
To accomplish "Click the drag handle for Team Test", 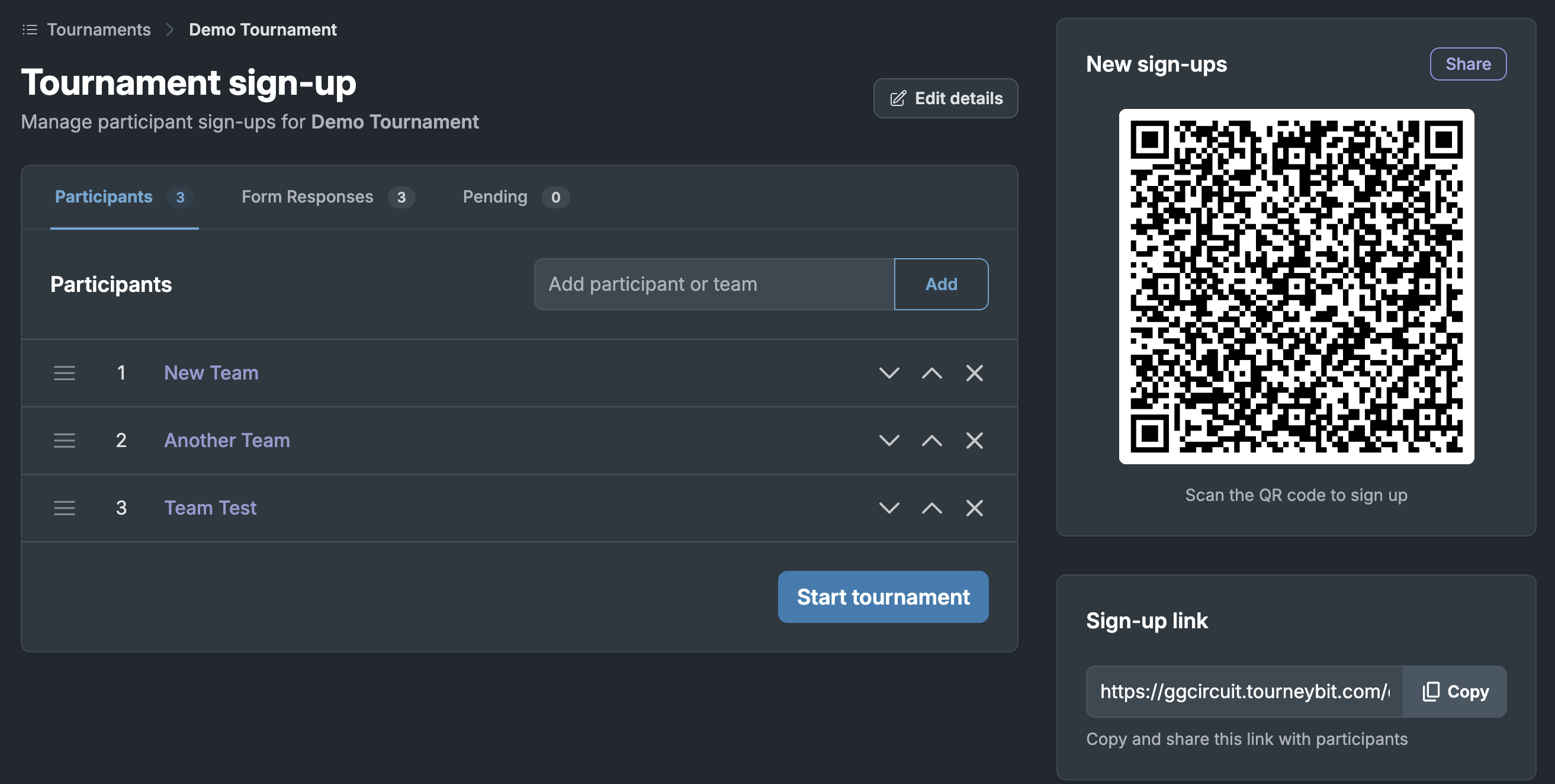I will point(65,508).
